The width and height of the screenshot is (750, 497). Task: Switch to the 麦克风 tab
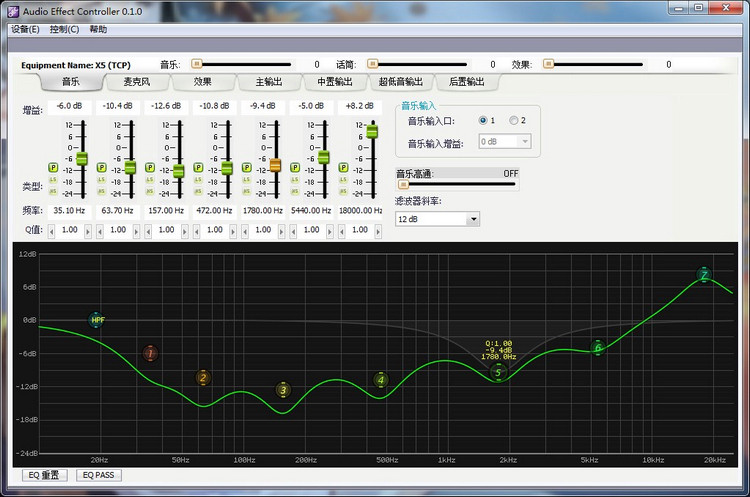137,82
